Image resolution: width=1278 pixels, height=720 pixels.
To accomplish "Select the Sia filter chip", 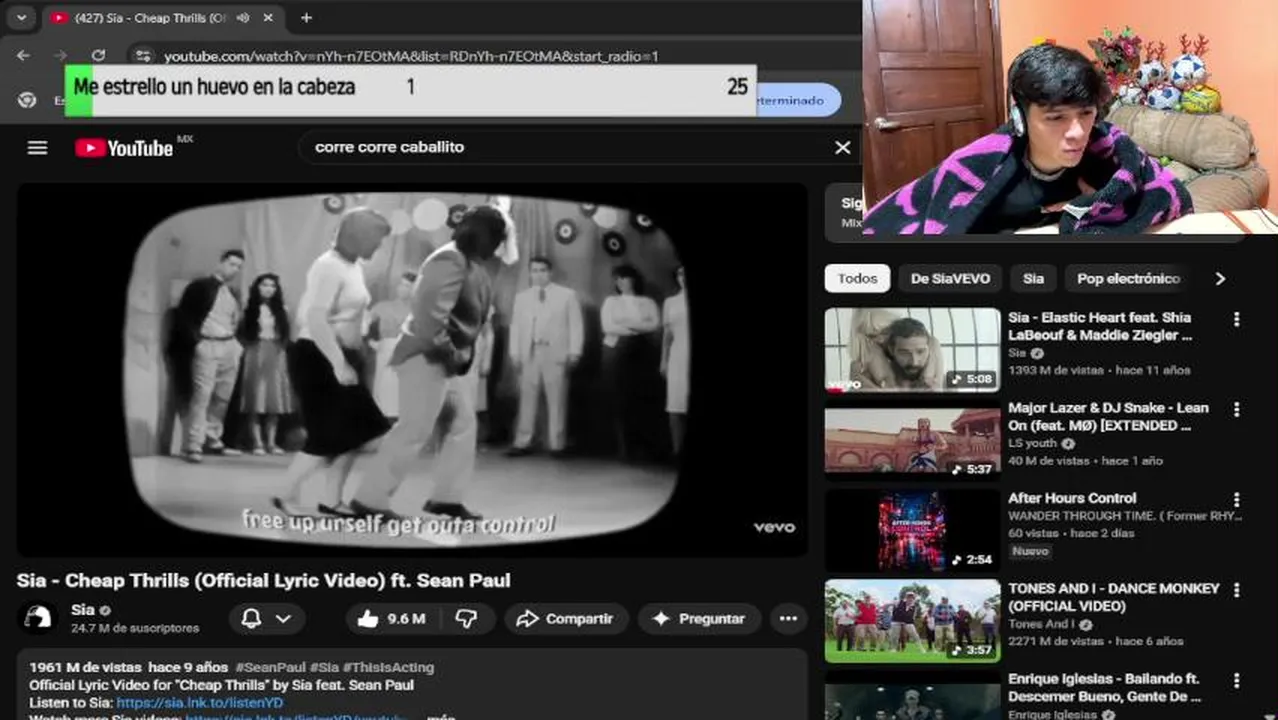I will (x=1033, y=279).
